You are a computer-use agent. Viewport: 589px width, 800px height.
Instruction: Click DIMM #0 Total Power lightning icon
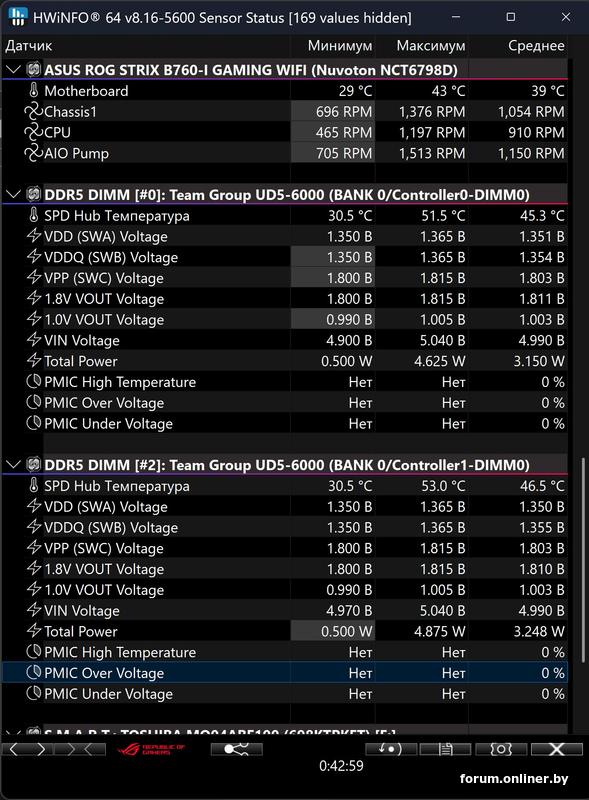pos(34,361)
